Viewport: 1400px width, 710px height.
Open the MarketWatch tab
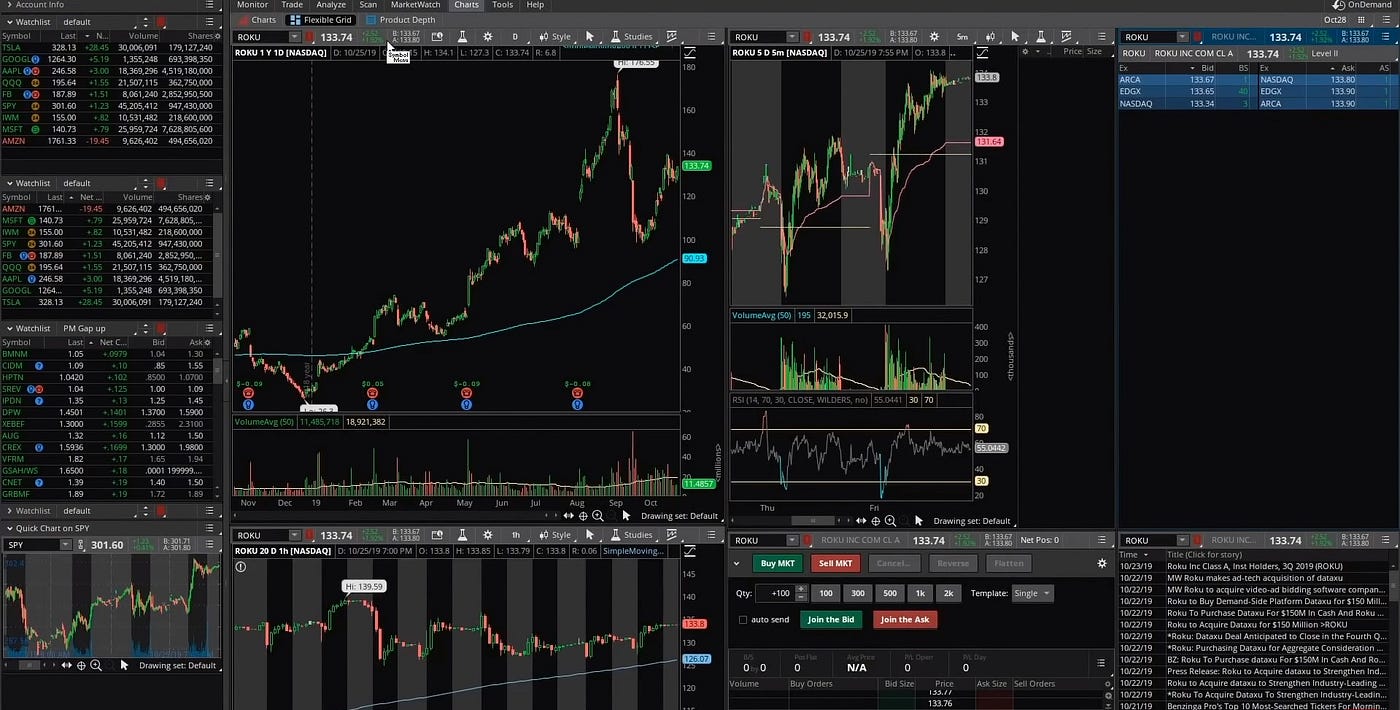pos(415,5)
